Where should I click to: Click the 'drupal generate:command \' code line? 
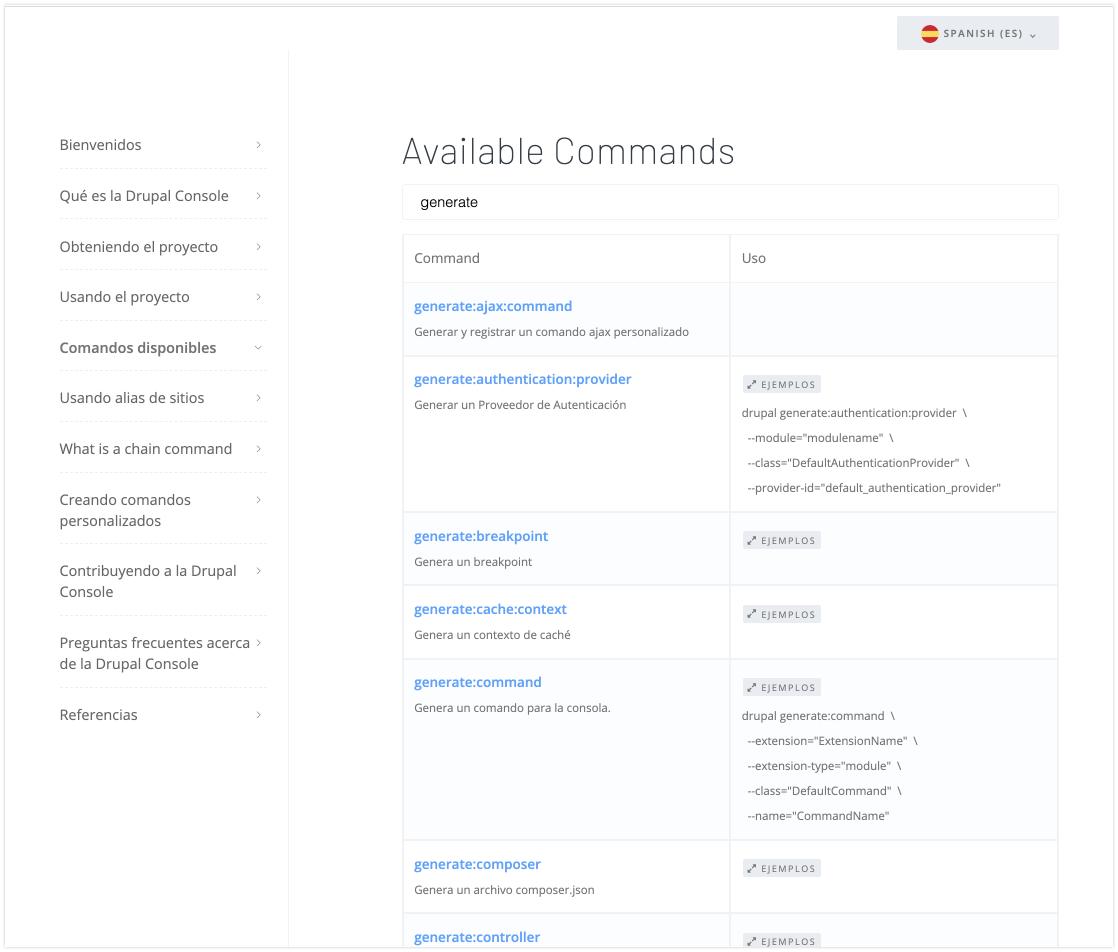tap(819, 716)
